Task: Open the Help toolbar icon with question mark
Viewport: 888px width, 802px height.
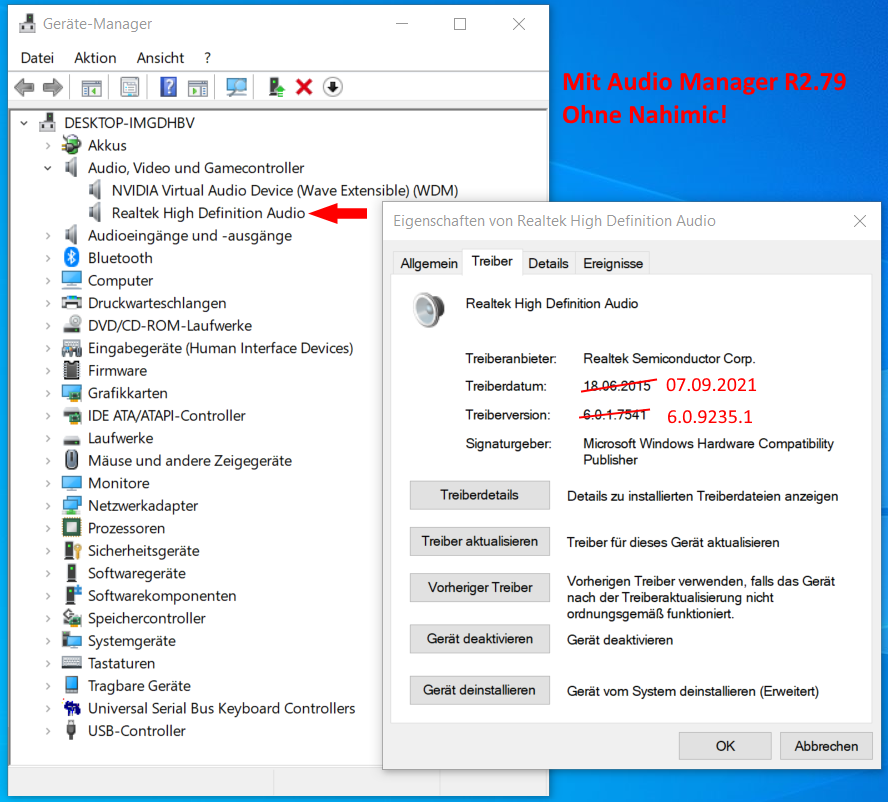Action: 169,87
